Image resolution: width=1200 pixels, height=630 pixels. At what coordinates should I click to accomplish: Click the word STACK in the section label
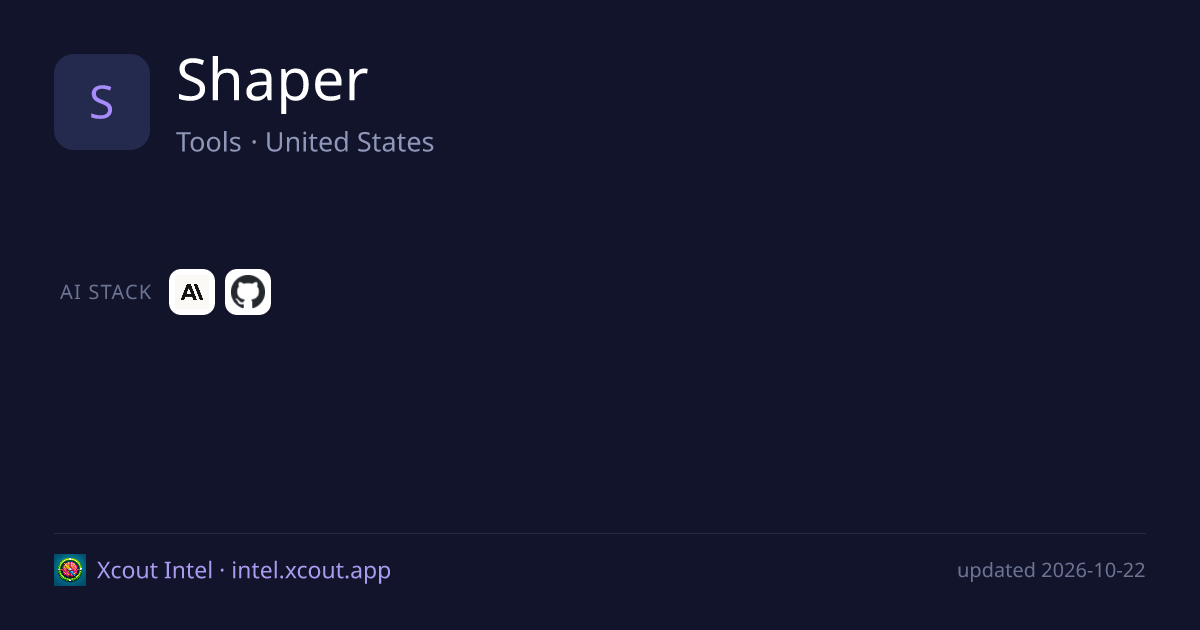tap(119, 292)
